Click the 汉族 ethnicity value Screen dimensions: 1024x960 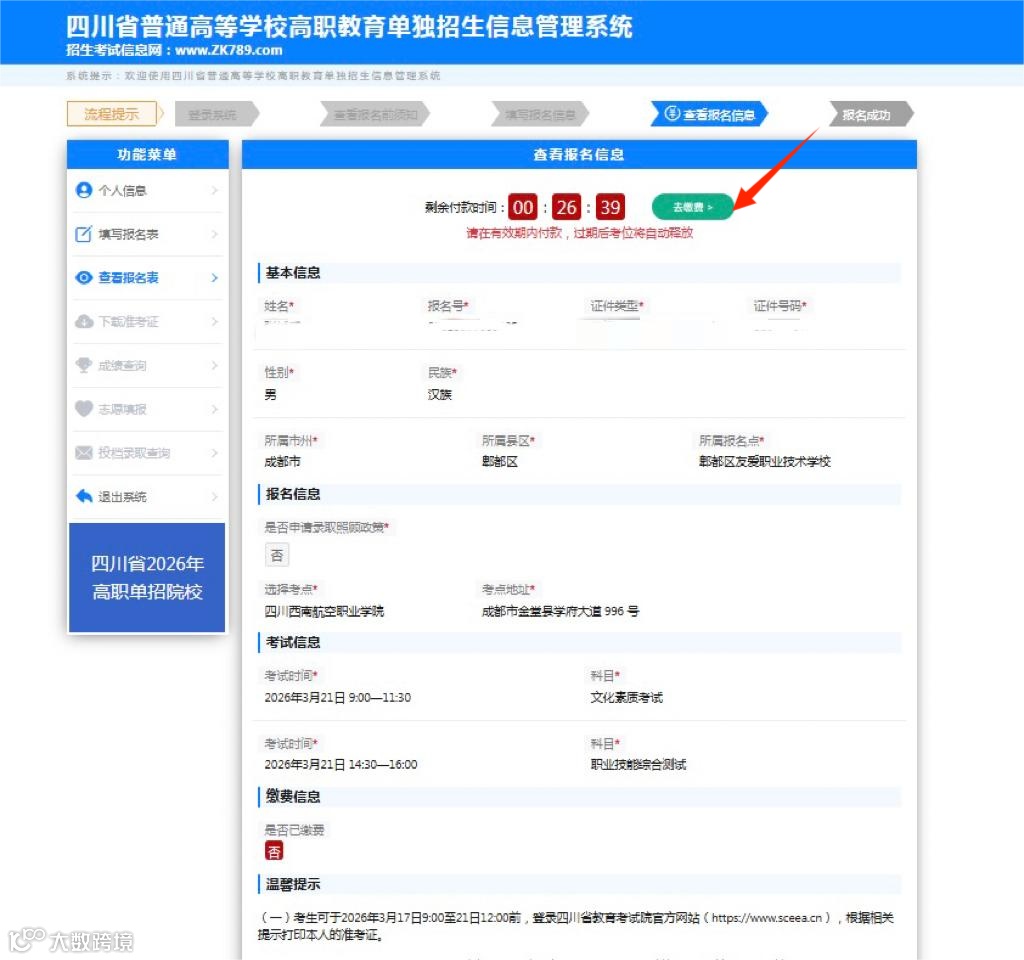click(440, 394)
